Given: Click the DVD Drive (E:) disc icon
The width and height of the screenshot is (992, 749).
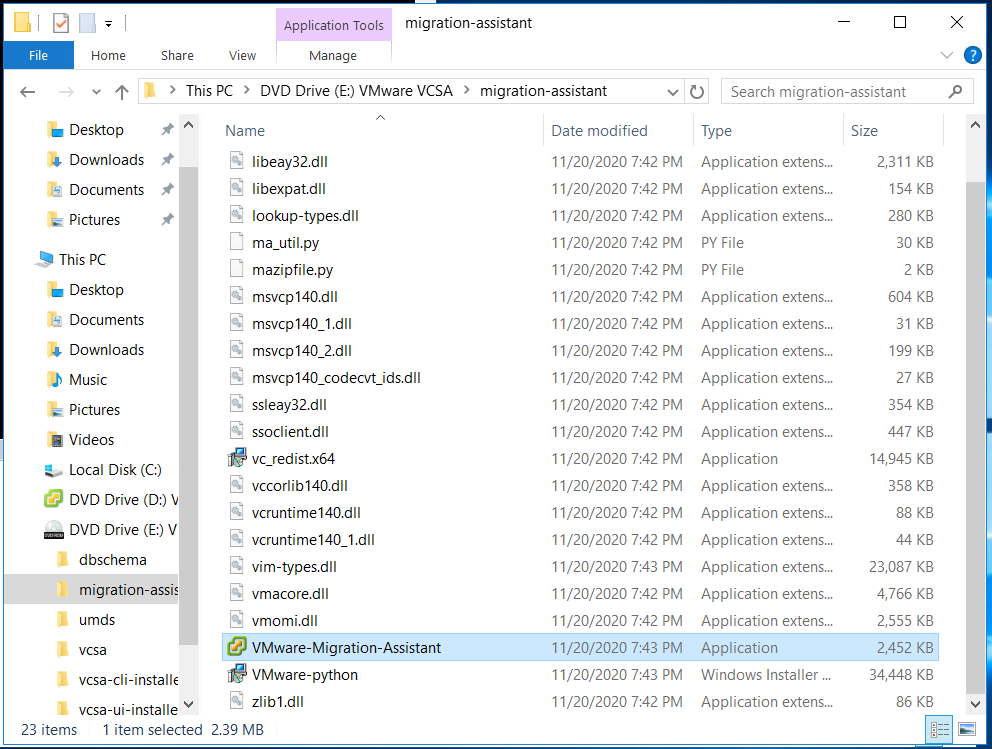Looking at the screenshot, I should click(x=54, y=529).
